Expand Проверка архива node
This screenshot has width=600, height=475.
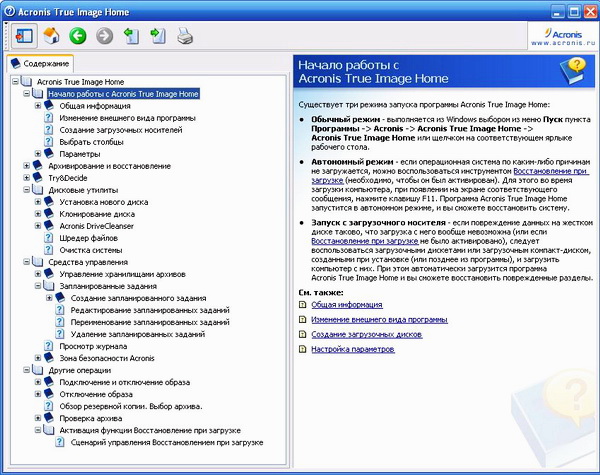(x=38, y=418)
